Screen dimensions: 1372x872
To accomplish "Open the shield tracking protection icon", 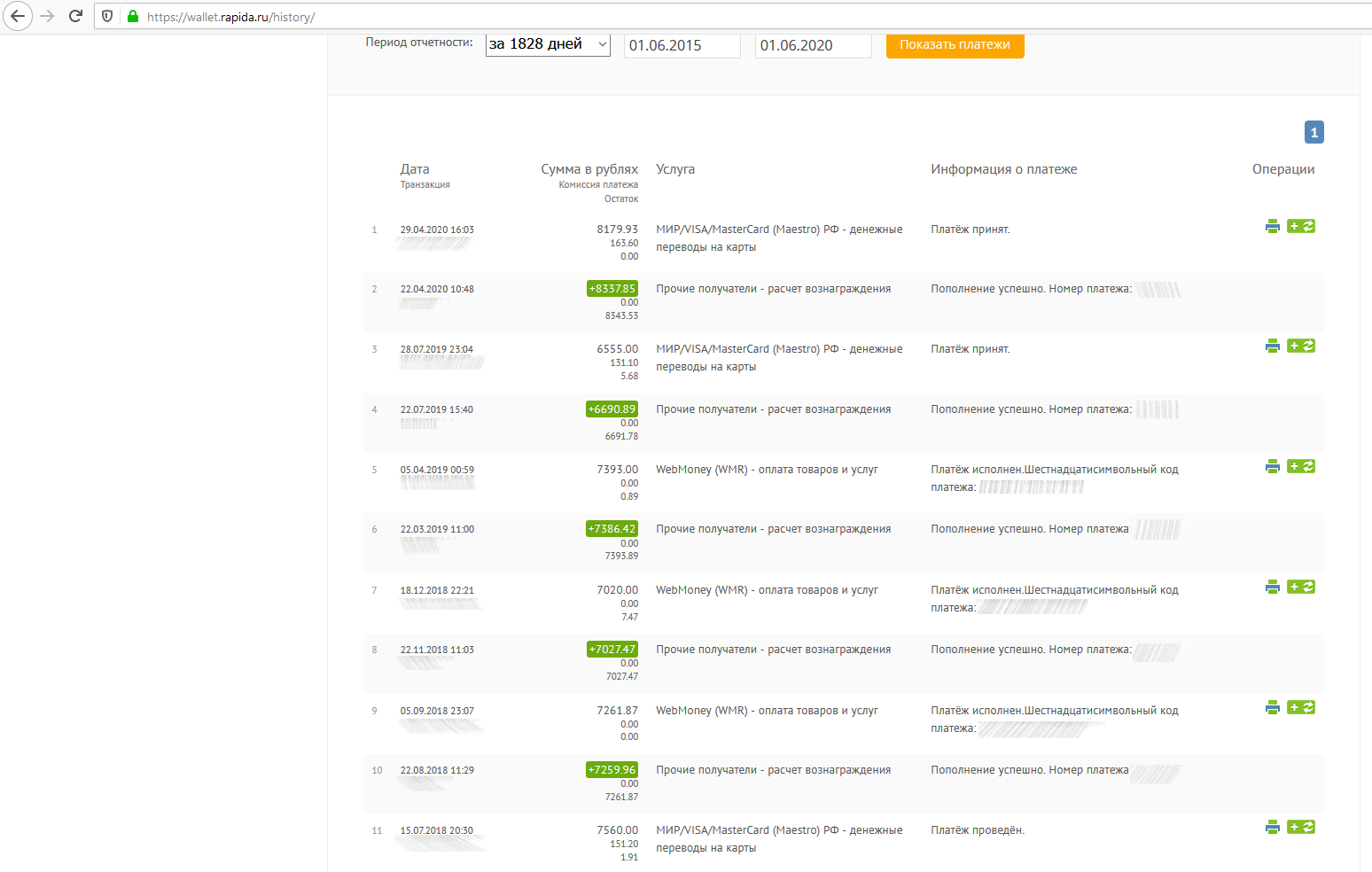I will (x=107, y=16).
